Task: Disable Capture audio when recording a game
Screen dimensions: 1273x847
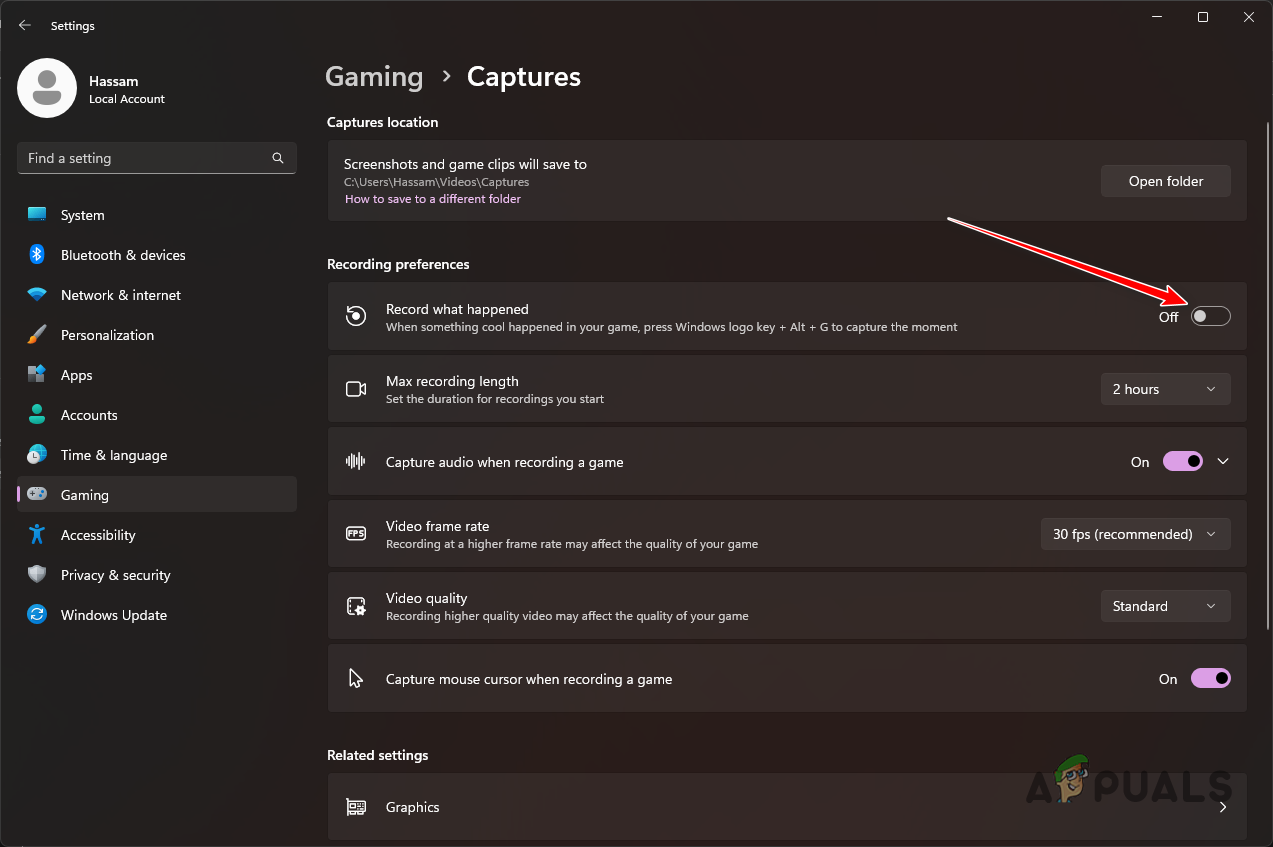Action: 1183,461
